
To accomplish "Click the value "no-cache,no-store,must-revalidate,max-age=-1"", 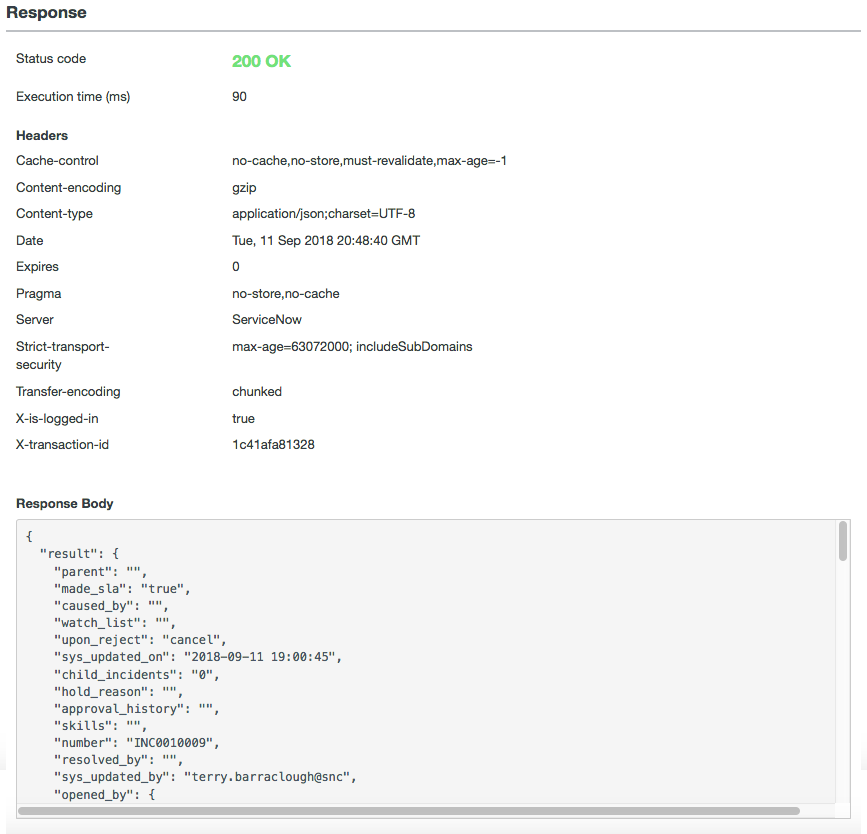I will [x=369, y=160].
